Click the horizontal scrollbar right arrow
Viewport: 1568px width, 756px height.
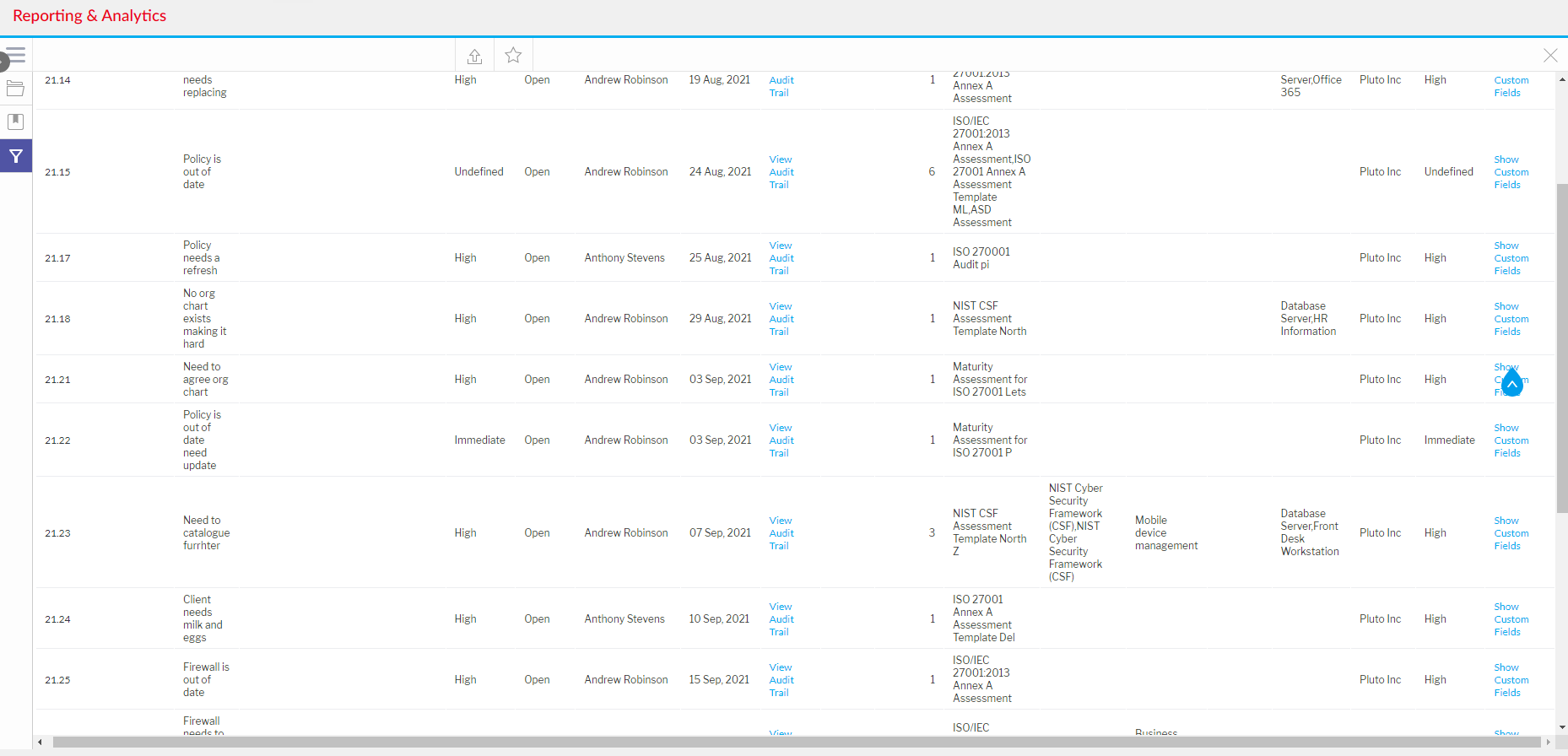(x=1548, y=742)
